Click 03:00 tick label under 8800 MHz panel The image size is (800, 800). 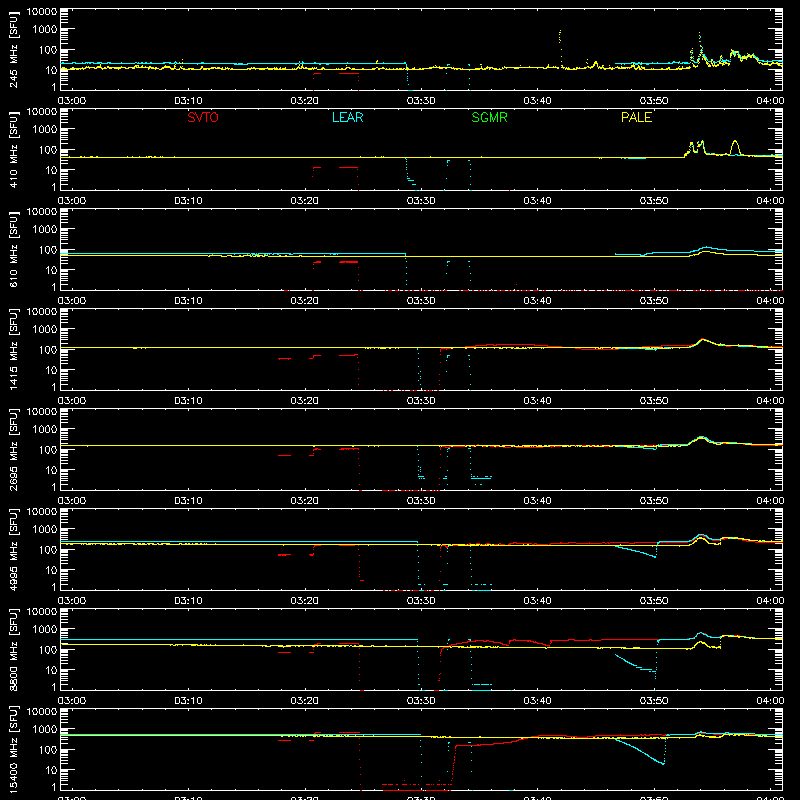point(72,701)
